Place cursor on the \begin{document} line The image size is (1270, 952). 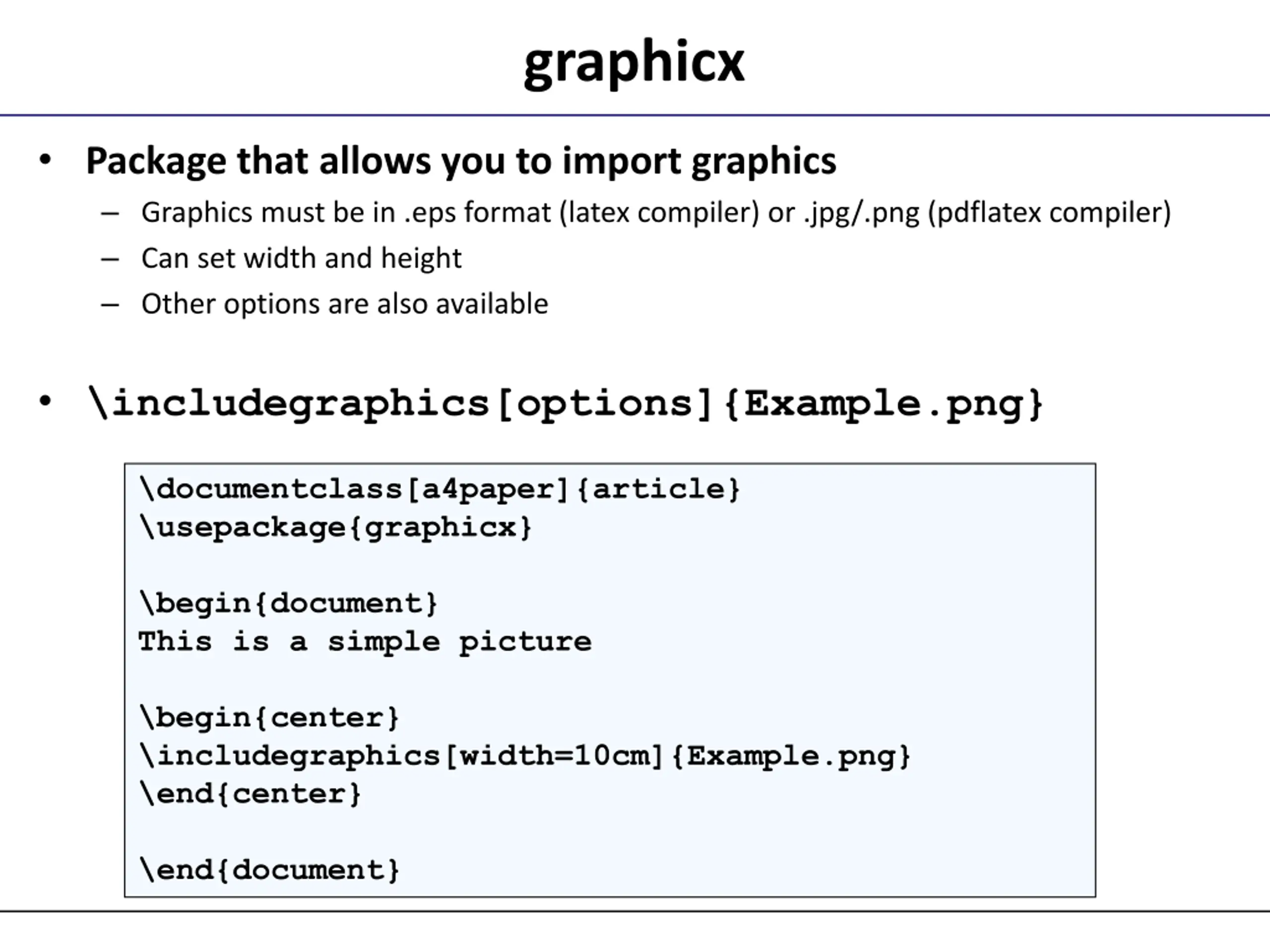(289, 604)
